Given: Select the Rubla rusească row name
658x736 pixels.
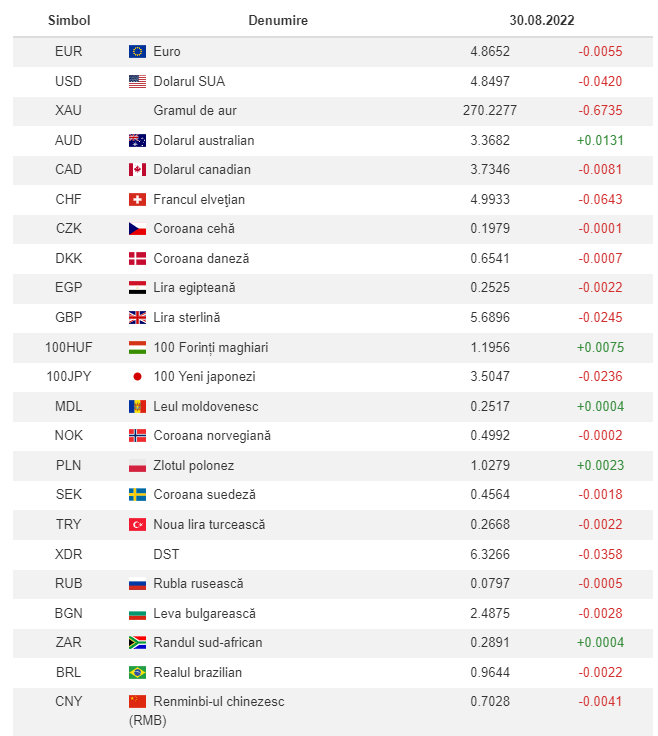Looking at the screenshot, I should click(198, 583).
